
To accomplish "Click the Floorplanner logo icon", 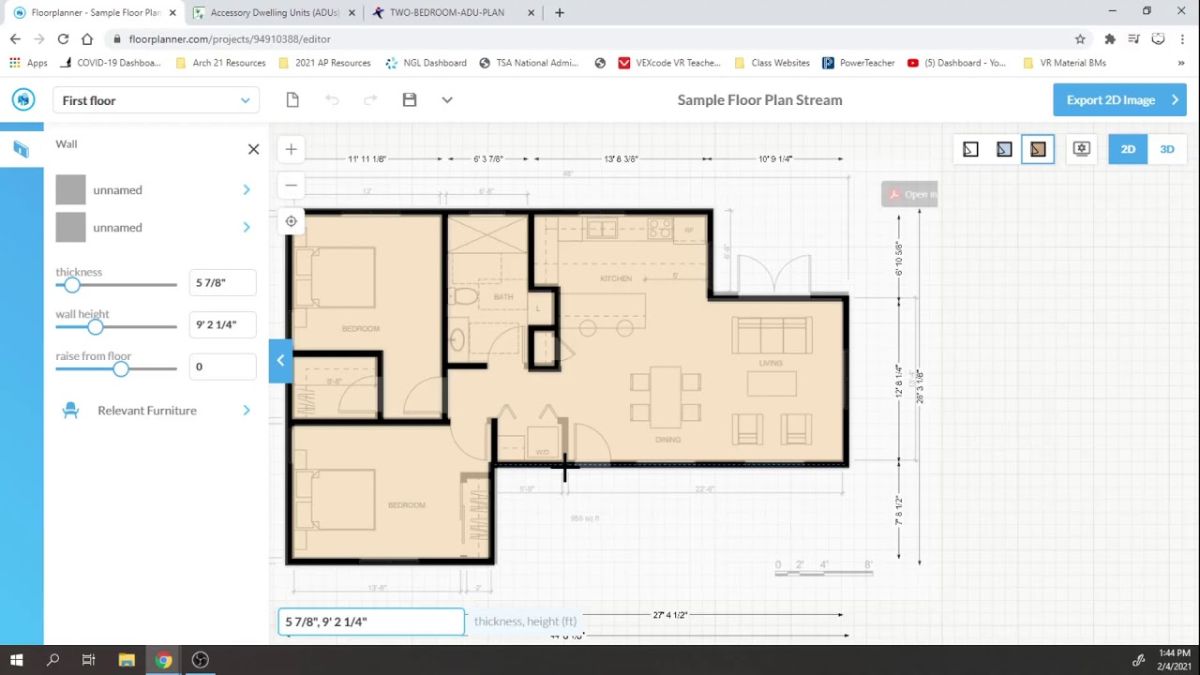I will pos(22,99).
